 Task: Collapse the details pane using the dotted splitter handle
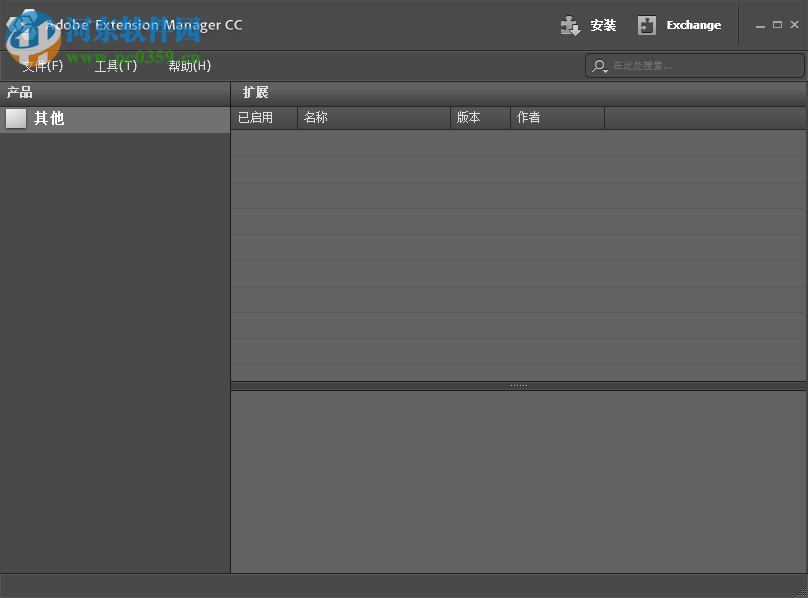tap(518, 383)
